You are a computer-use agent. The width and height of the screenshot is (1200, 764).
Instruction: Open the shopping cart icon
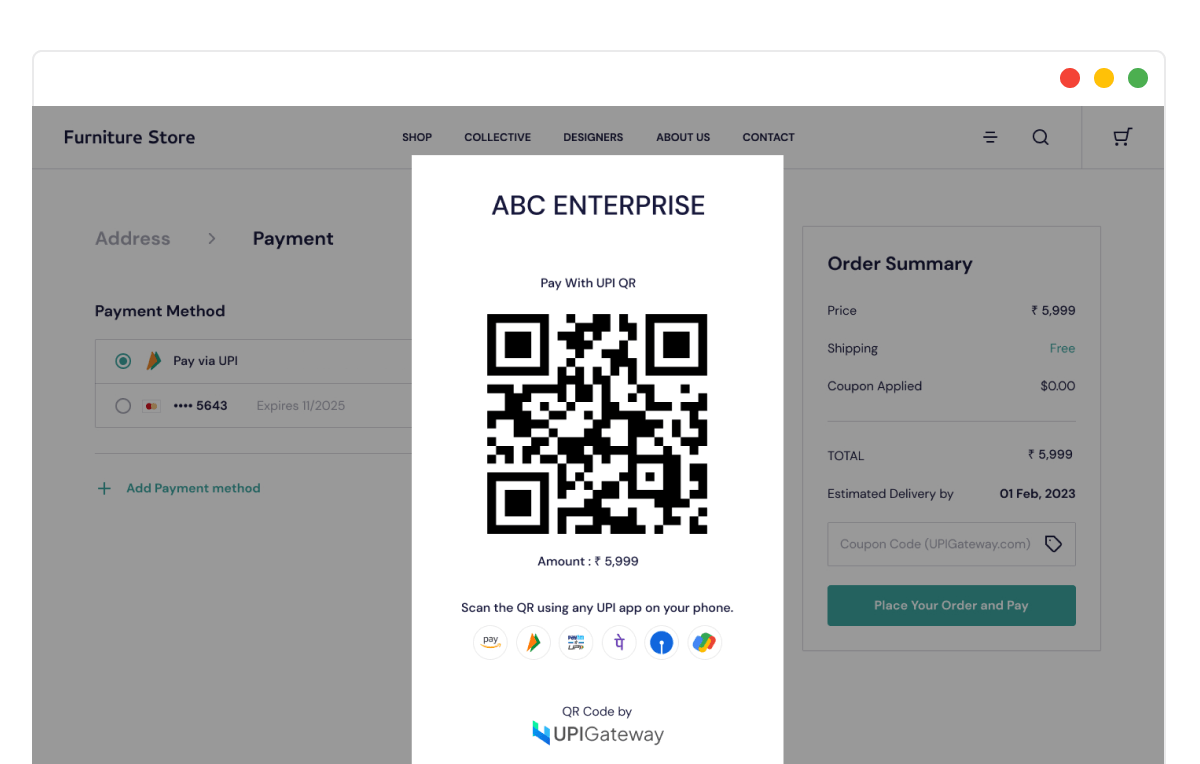(x=1122, y=137)
